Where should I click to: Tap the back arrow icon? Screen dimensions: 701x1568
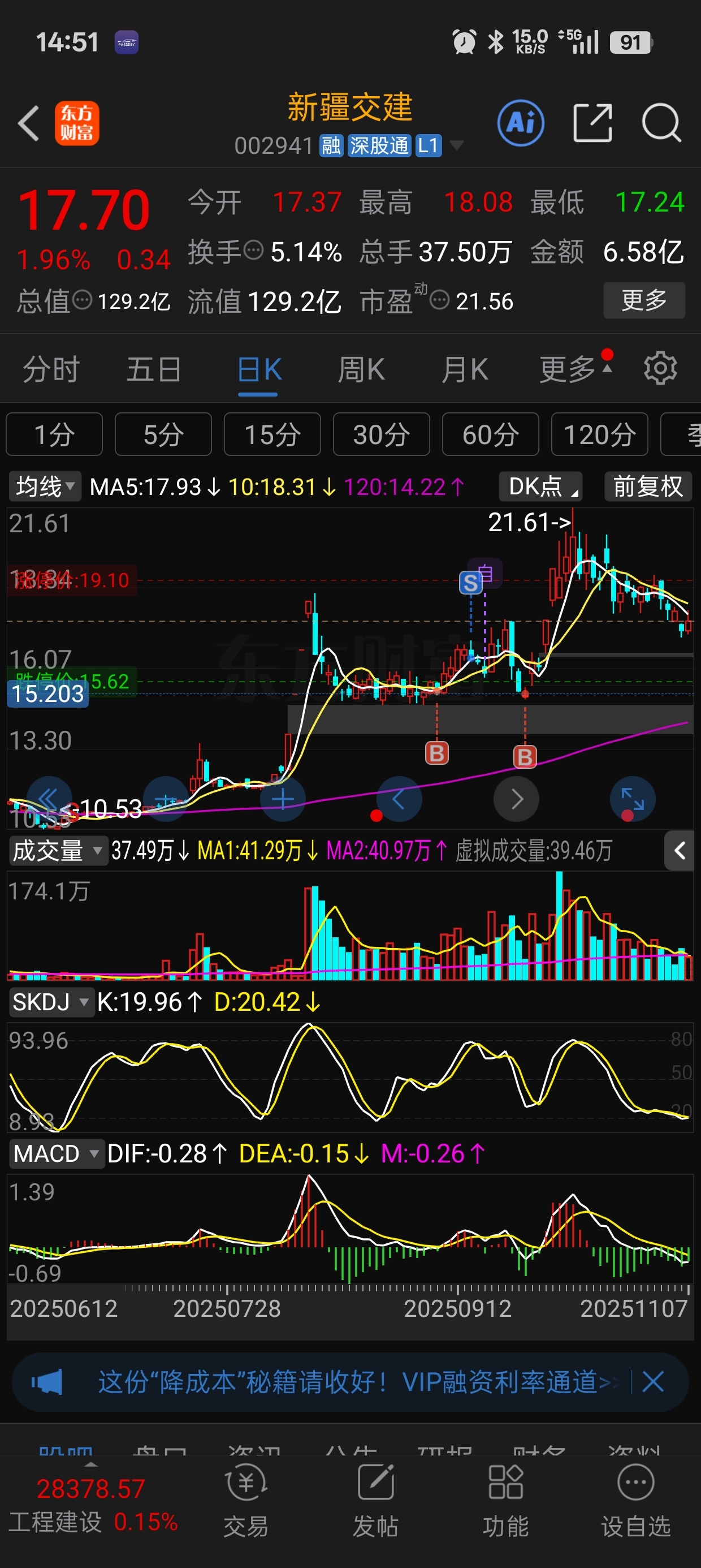[x=29, y=123]
